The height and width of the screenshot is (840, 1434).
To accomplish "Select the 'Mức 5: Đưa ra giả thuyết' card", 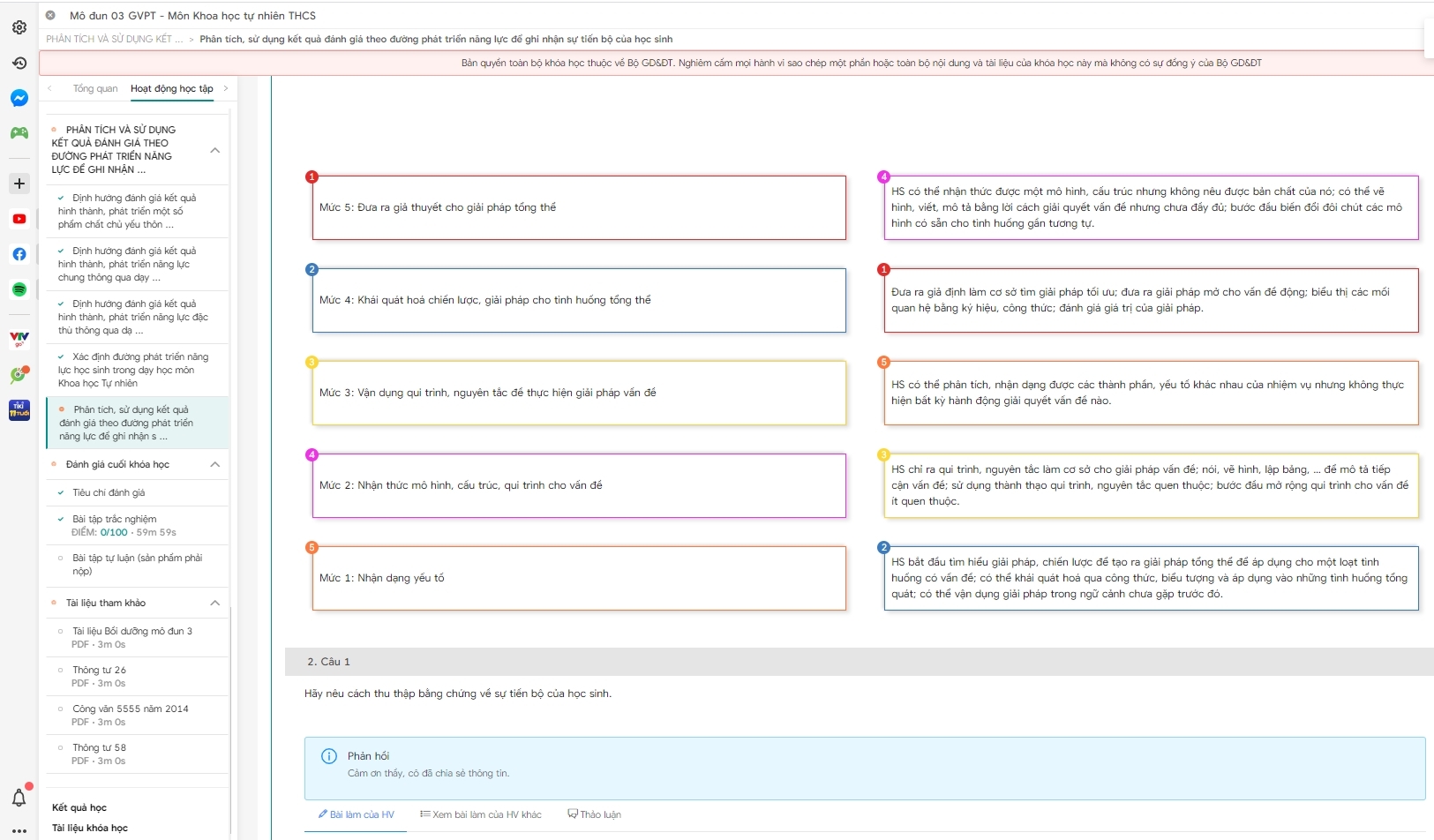I will 578,208.
